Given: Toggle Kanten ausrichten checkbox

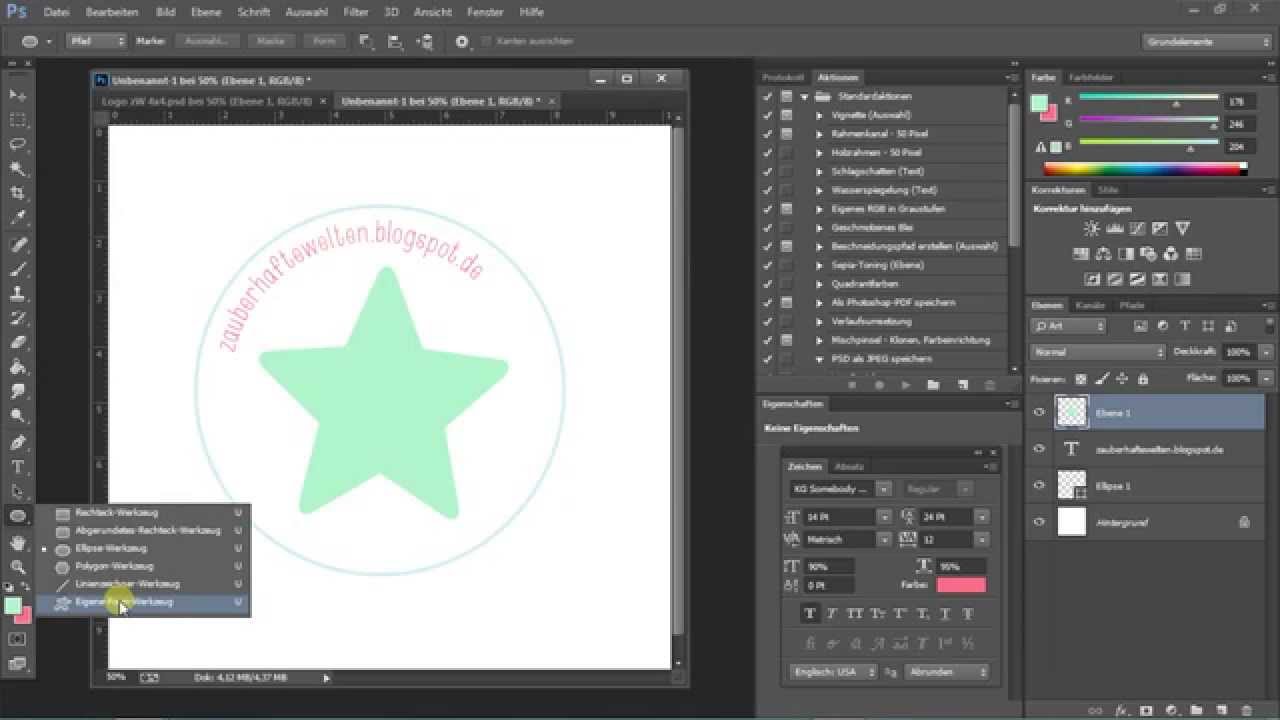Looking at the screenshot, I should pyautogui.click(x=487, y=42).
